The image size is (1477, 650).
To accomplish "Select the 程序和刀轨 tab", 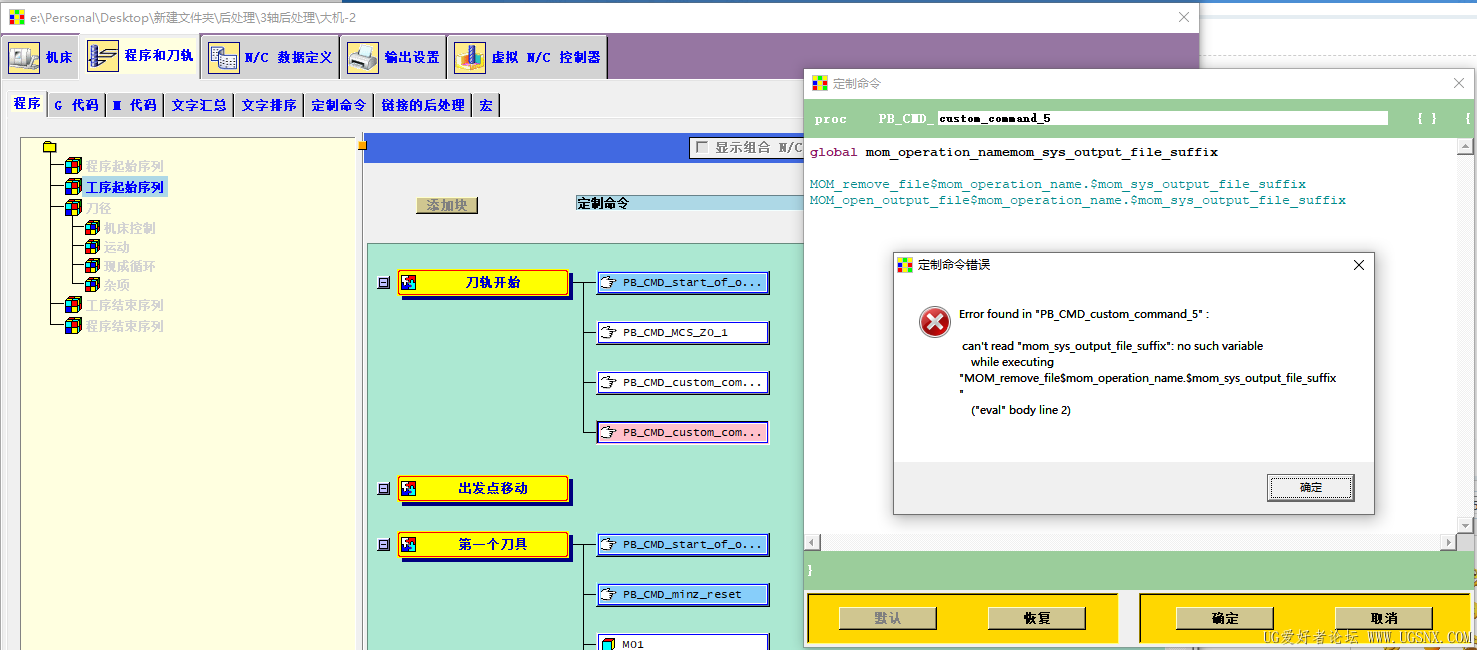I will pyautogui.click(x=140, y=56).
